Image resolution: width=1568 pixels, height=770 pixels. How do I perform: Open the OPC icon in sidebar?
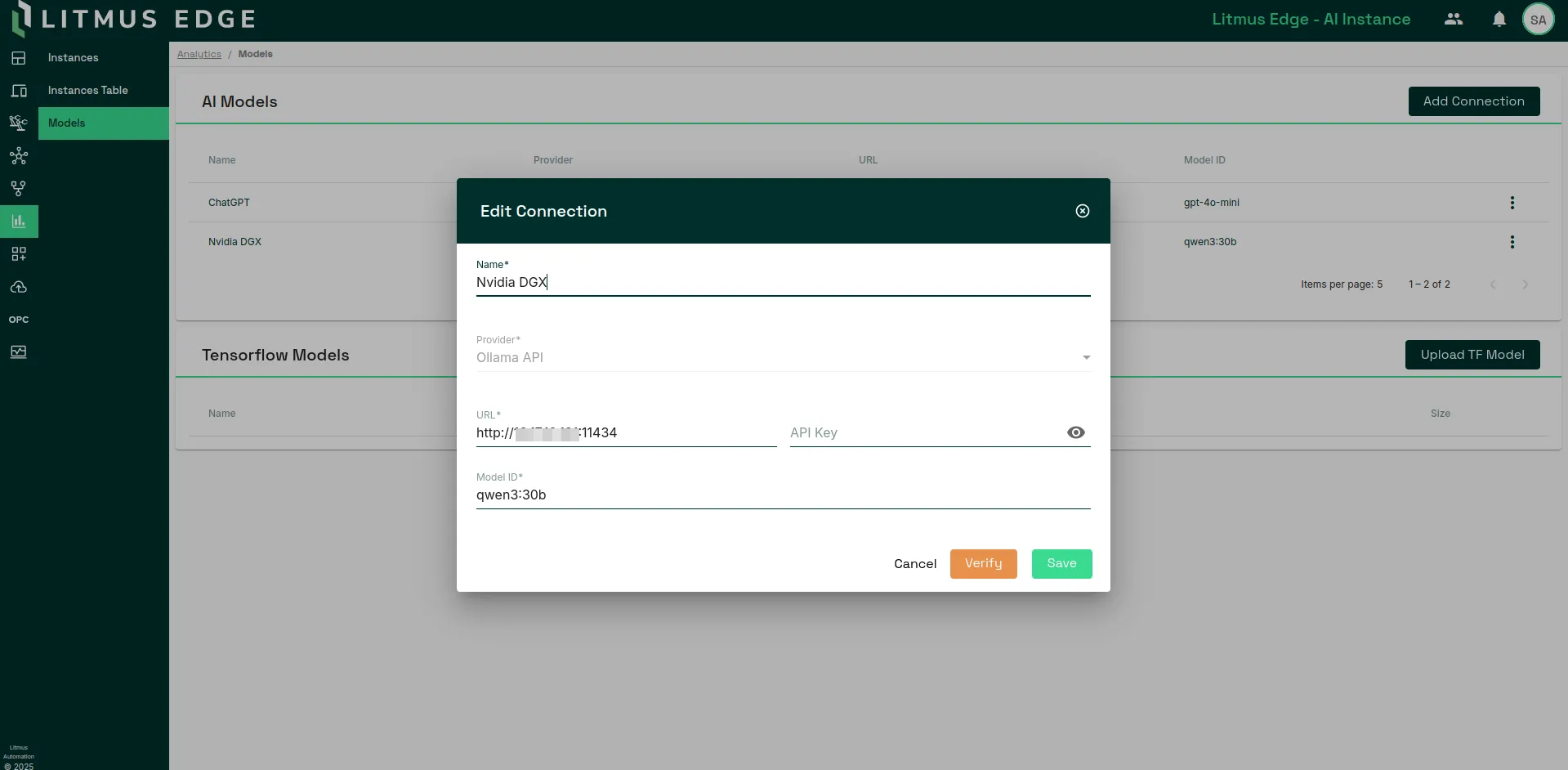tap(19, 320)
